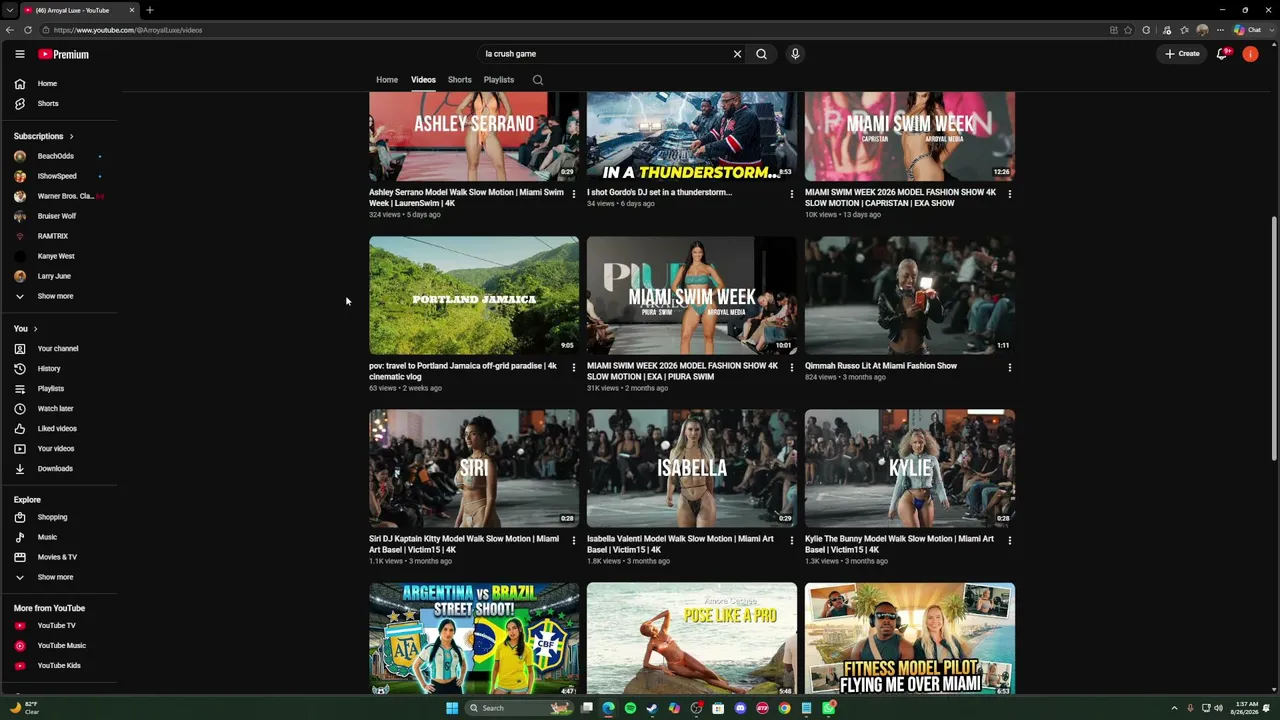Play the SIRI model walk thumbnail

click(x=474, y=468)
